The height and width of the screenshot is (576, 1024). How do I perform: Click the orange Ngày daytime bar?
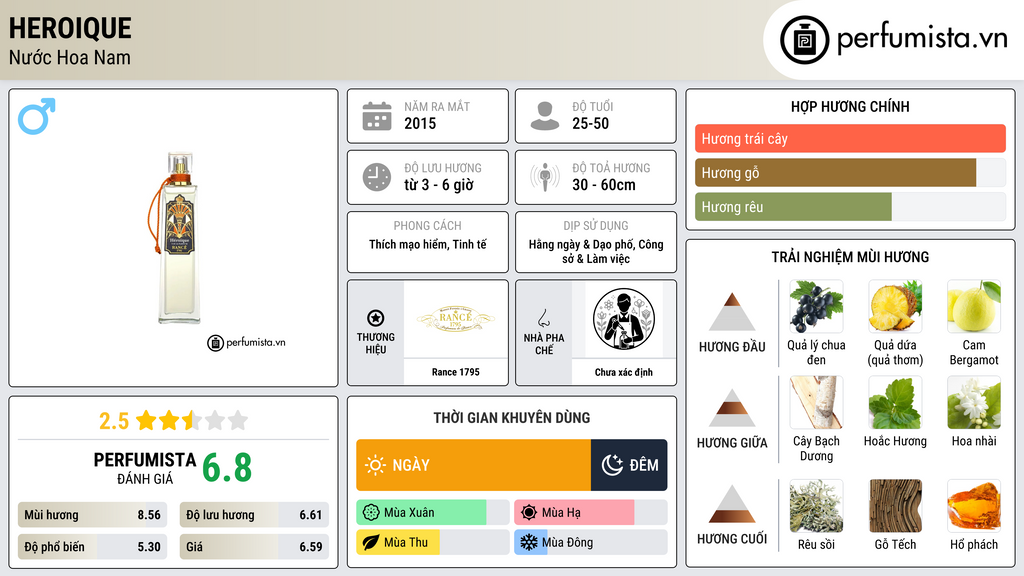coord(473,465)
